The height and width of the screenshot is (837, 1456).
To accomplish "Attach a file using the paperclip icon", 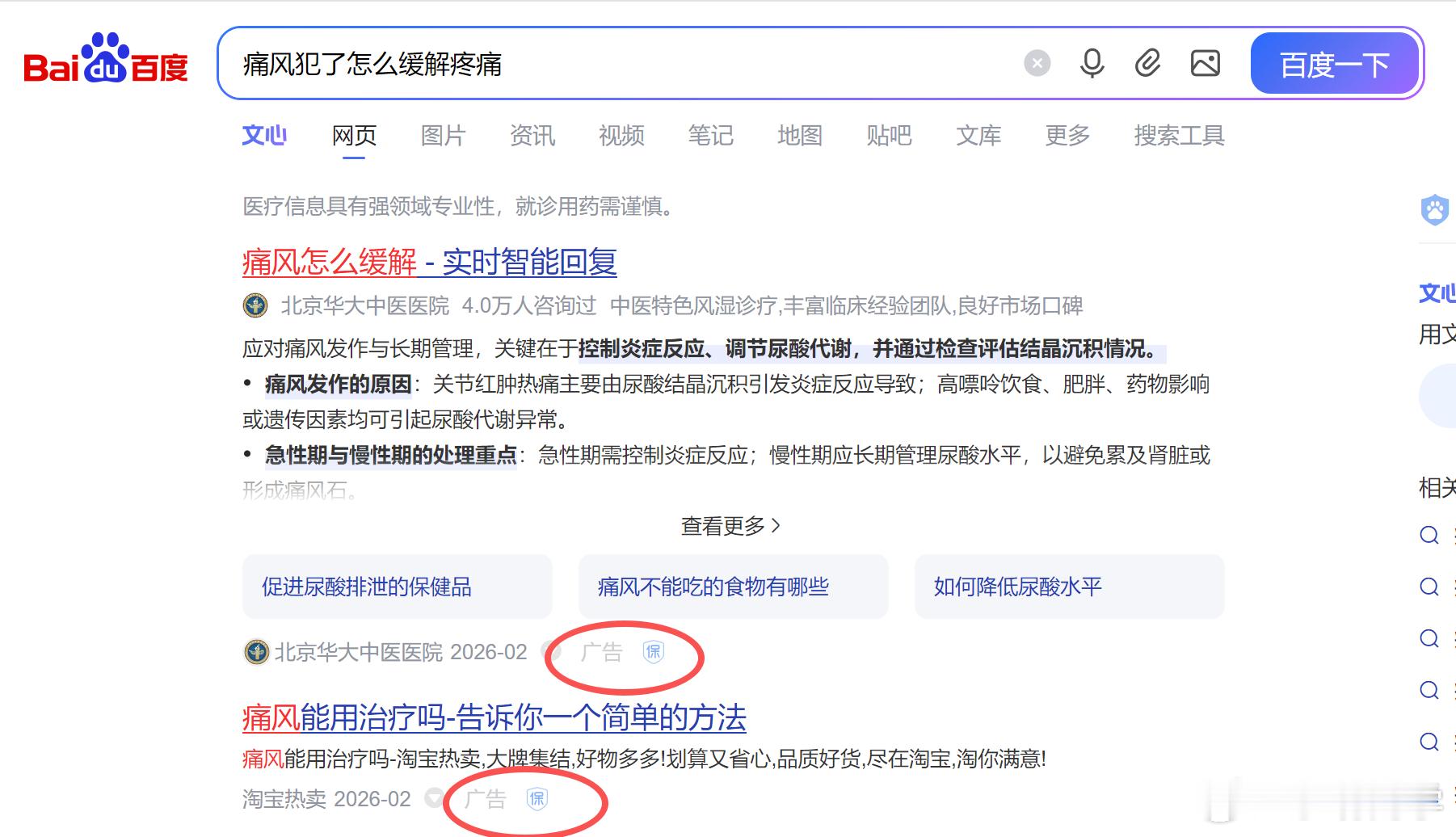I will point(1147,63).
